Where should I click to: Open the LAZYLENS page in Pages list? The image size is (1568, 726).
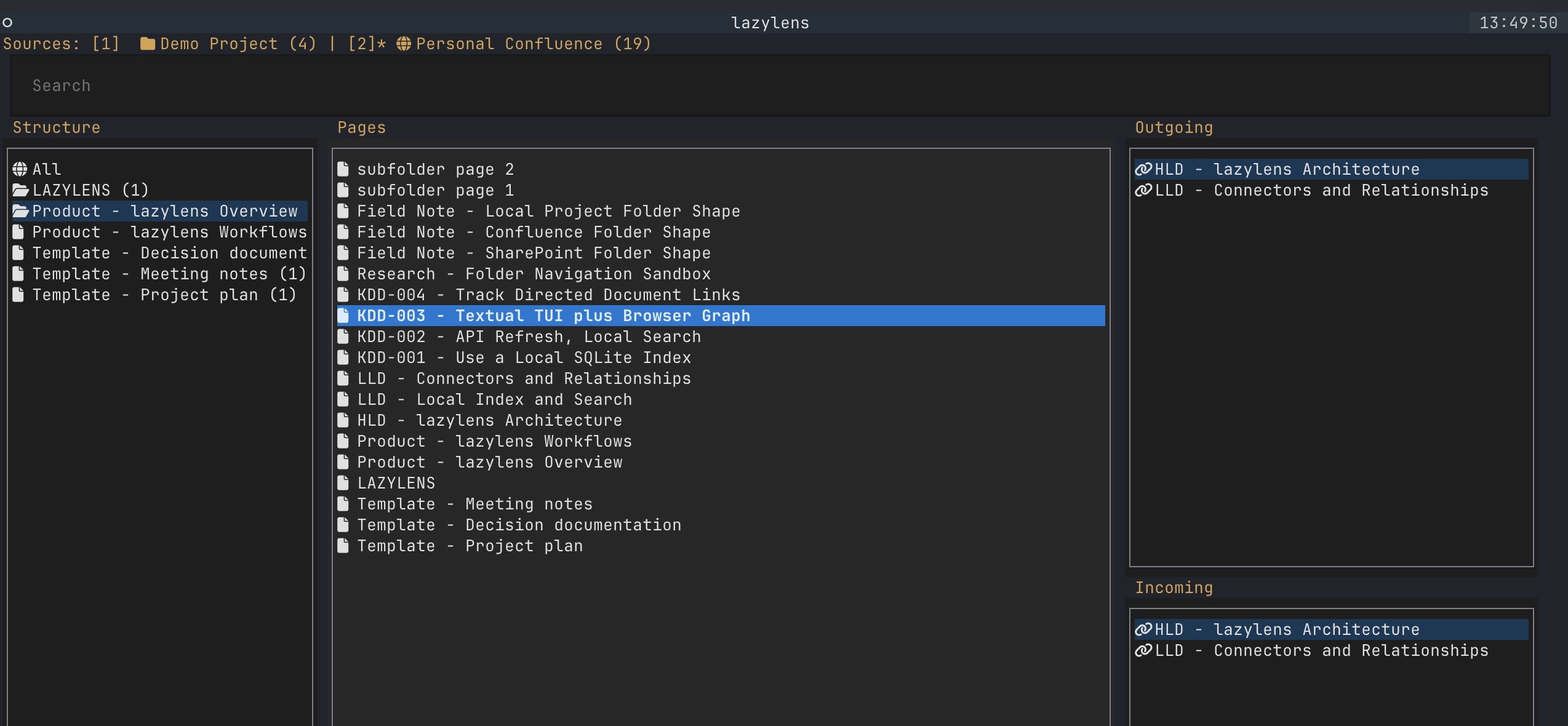coord(721,483)
